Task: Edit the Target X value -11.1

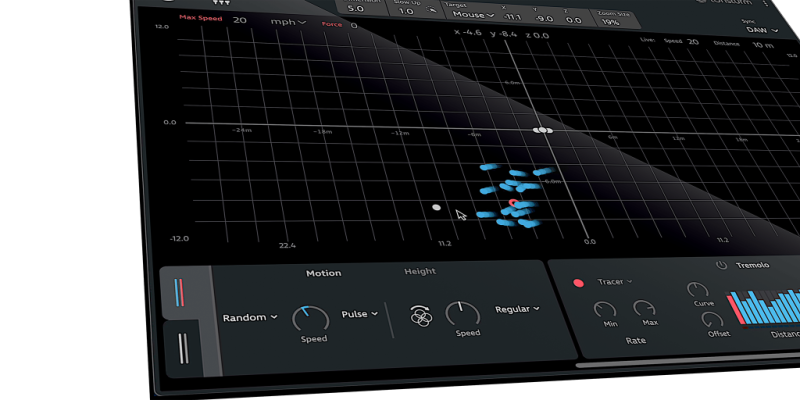Action: [512, 17]
